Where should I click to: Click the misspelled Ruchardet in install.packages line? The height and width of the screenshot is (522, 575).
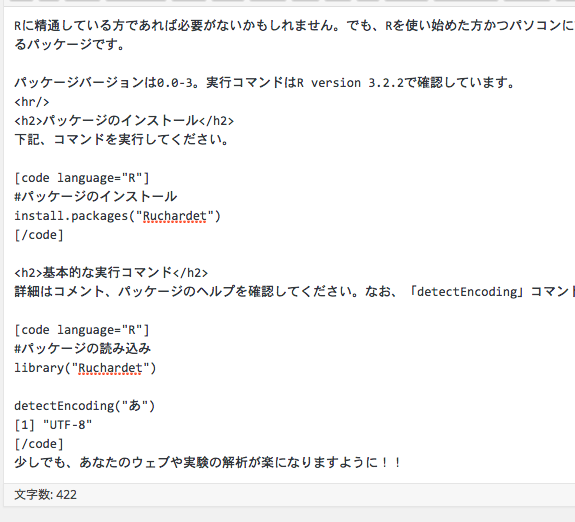[x=175, y=216]
